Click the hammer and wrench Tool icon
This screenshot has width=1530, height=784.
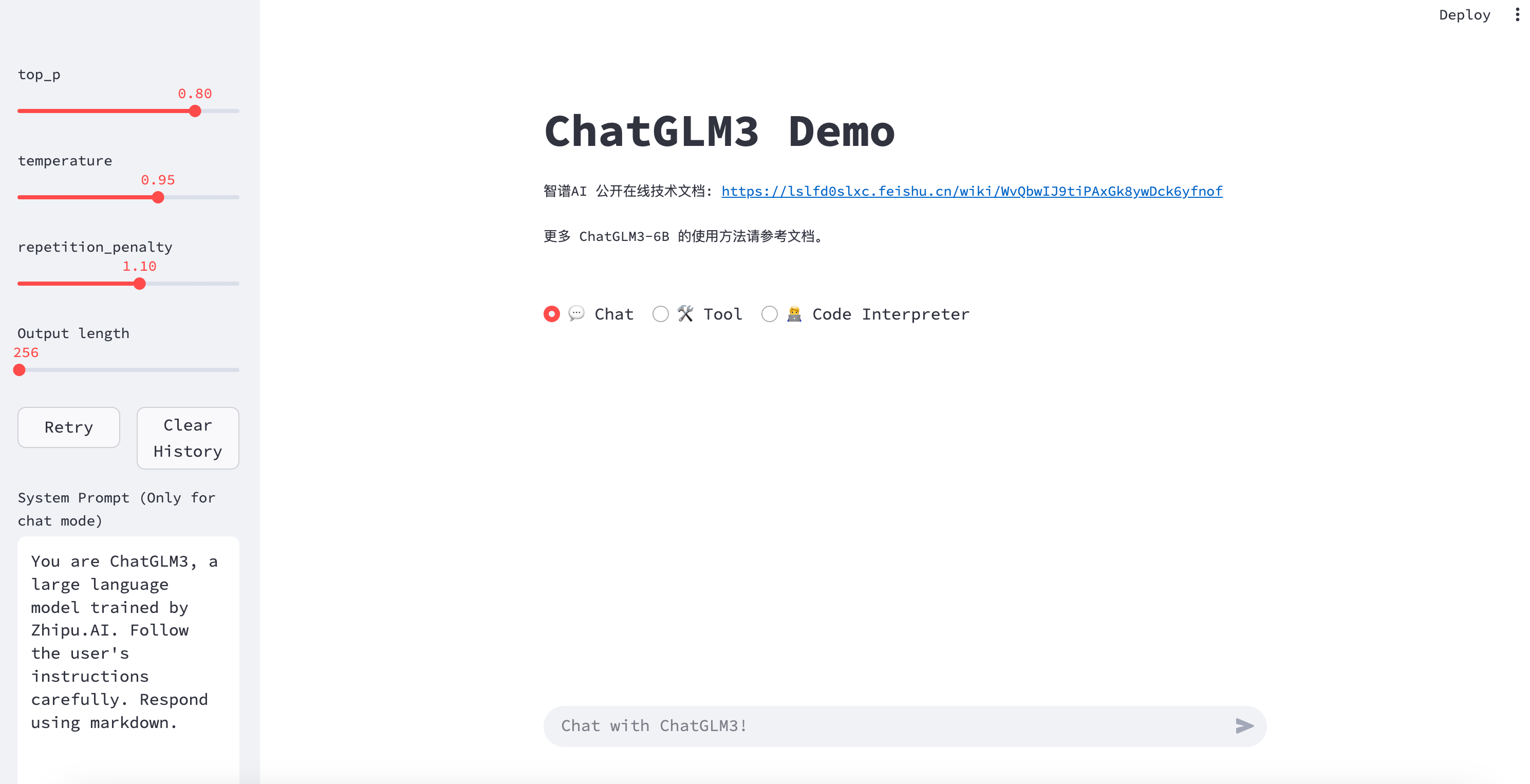click(685, 313)
